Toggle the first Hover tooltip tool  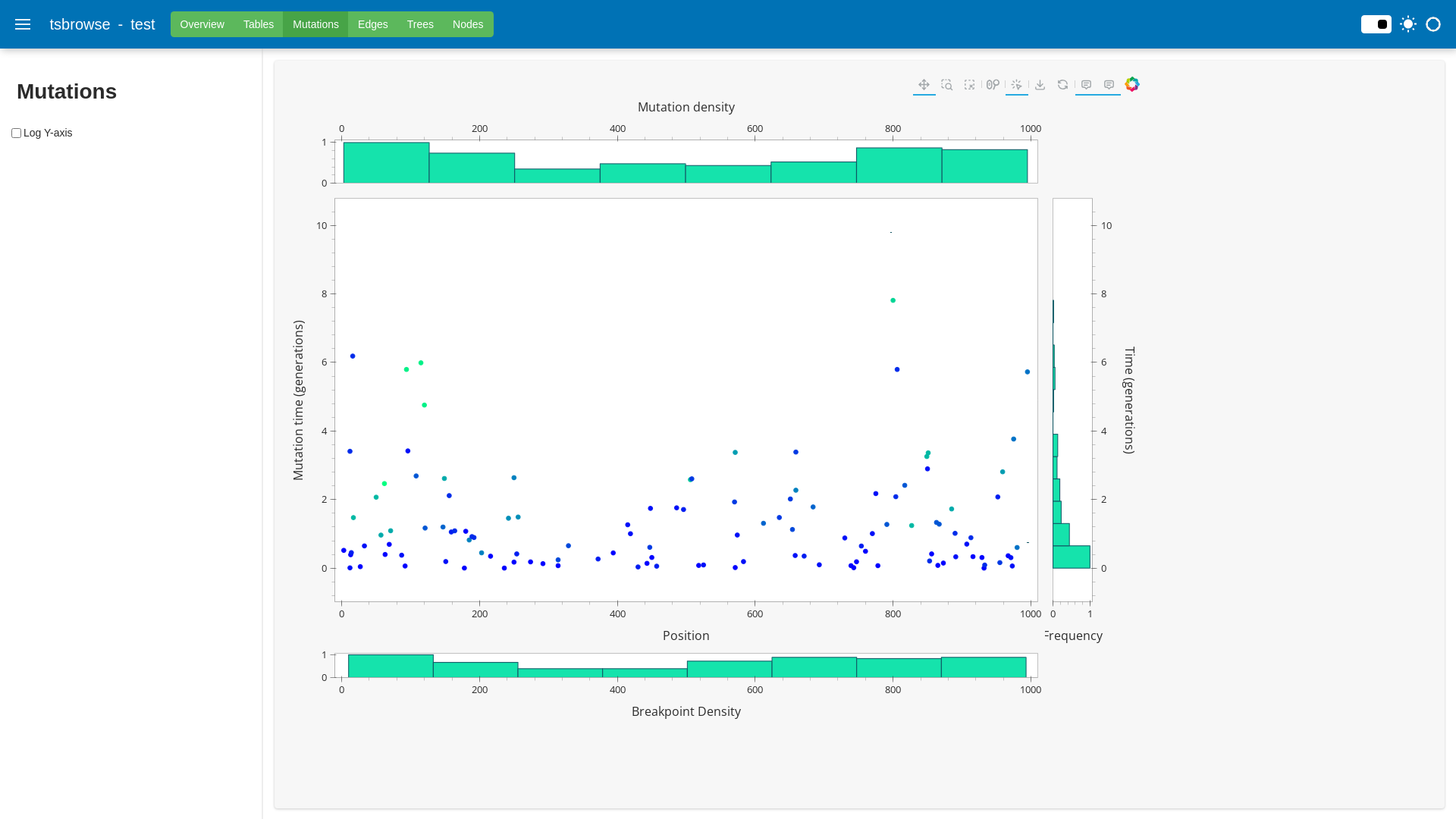(1086, 85)
